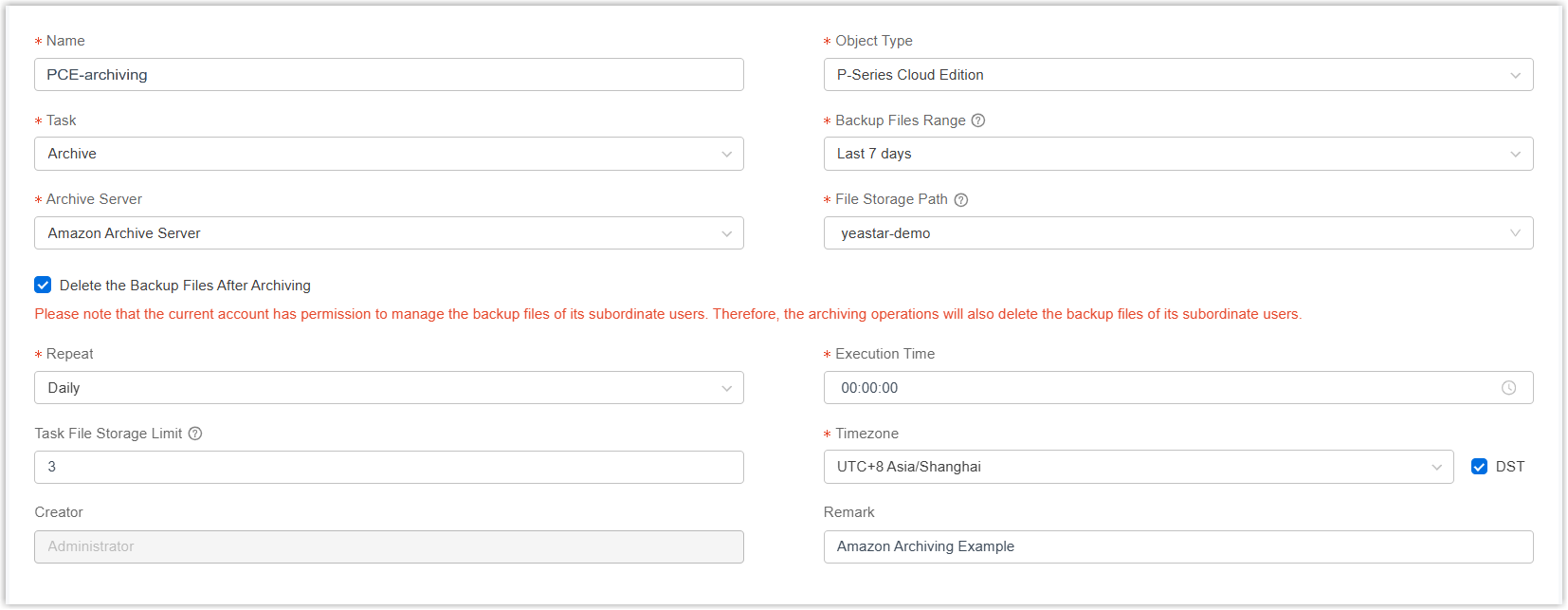This screenshot has width=1568, height=610.
Task: Click the Backup Files Range help icon
Action: (978, 120)
